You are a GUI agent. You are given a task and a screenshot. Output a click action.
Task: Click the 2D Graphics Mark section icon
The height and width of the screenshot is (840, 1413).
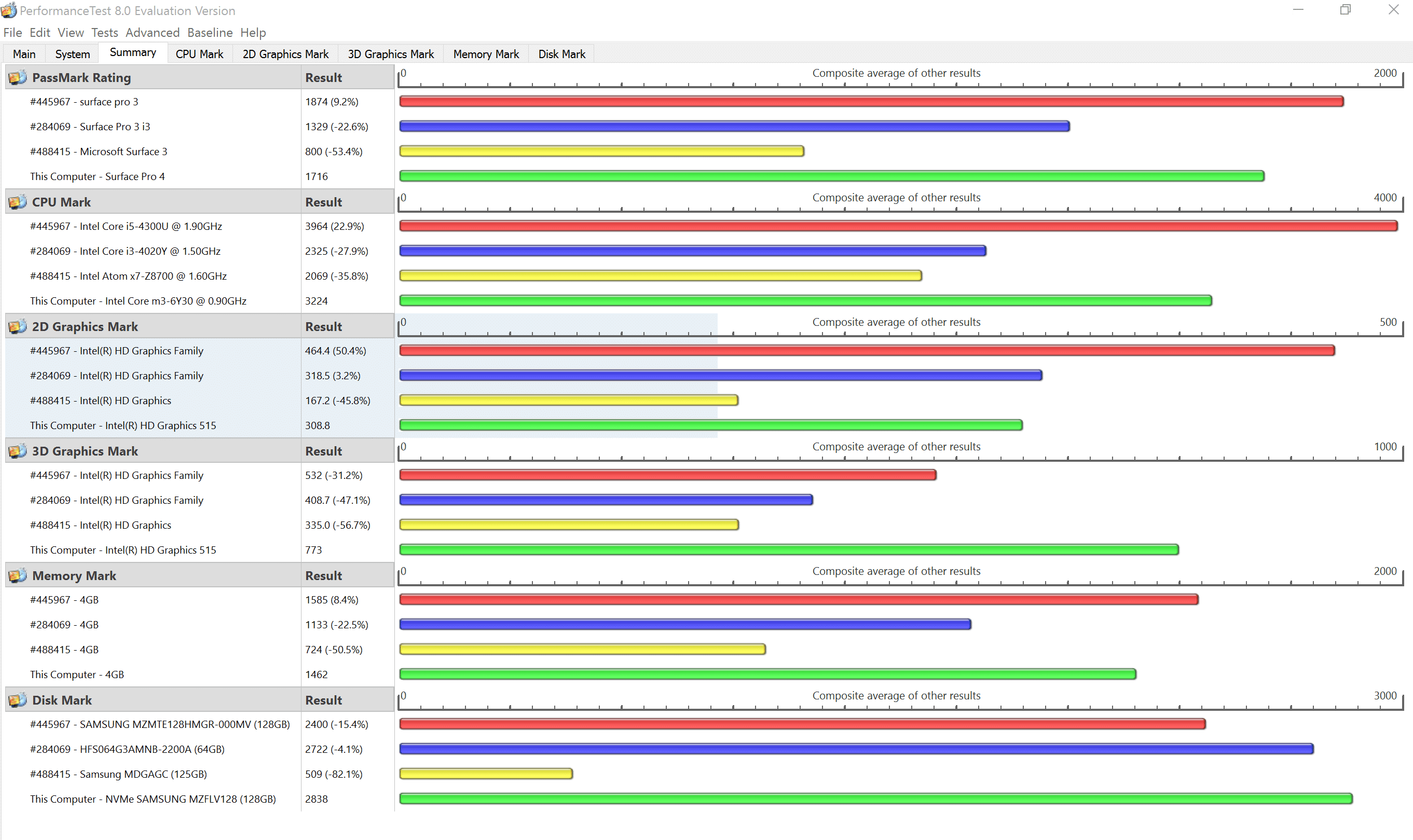pos(18,326)
